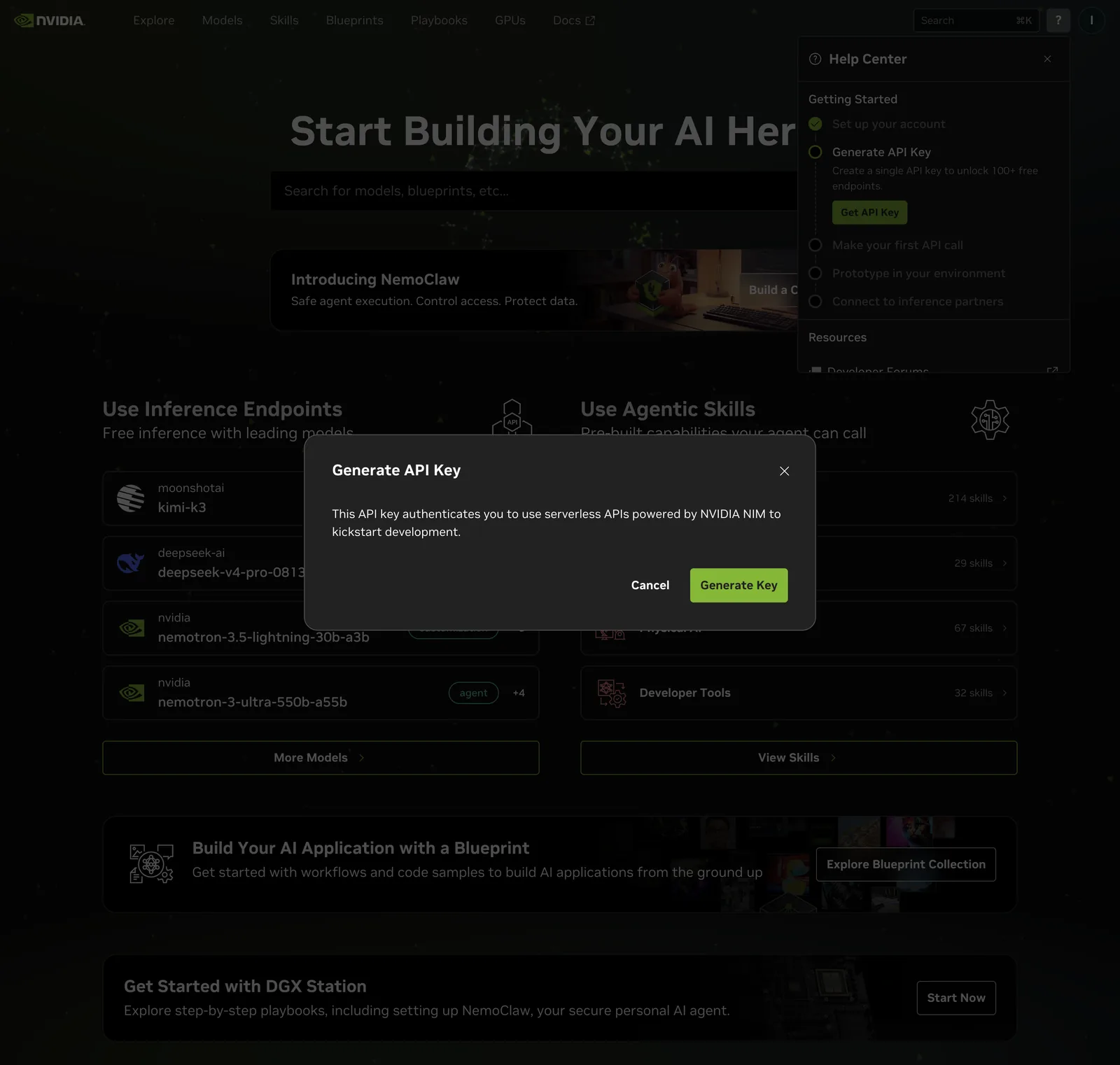
Task: Click the nemotron-3-ultra NVIDIA icon
Action: coord(131,693)
